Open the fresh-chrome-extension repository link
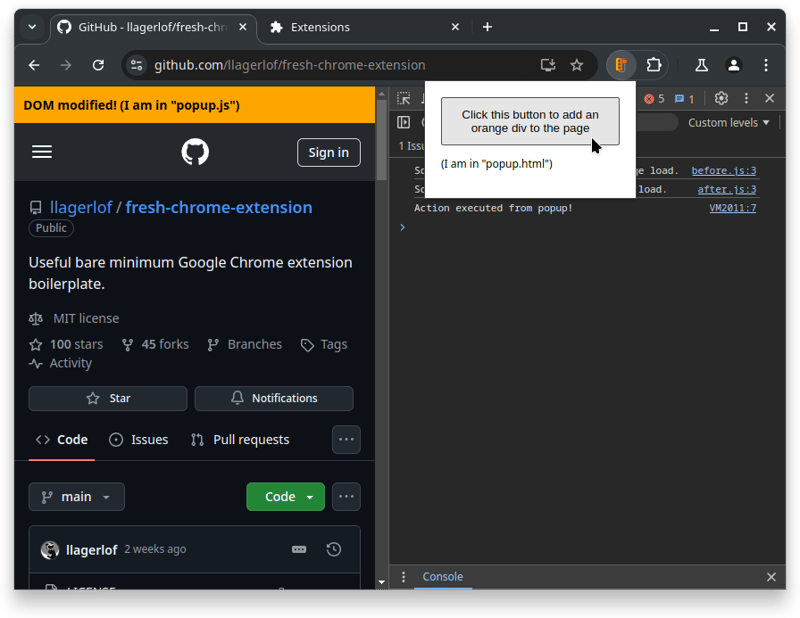Image resolution: width=800 pixels, height=618 pixels. (x=219, y=208)
